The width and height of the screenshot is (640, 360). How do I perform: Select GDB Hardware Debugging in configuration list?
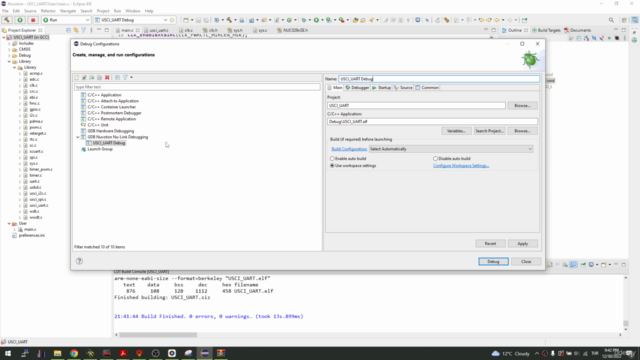point(111,131)
